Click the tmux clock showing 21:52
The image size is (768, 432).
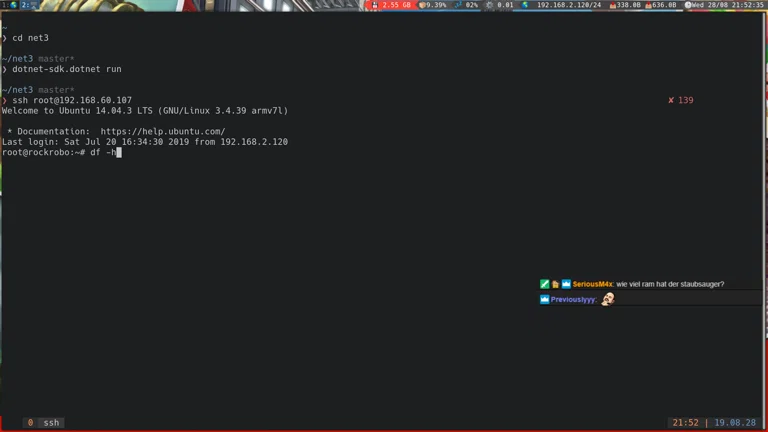coord(685,423)
